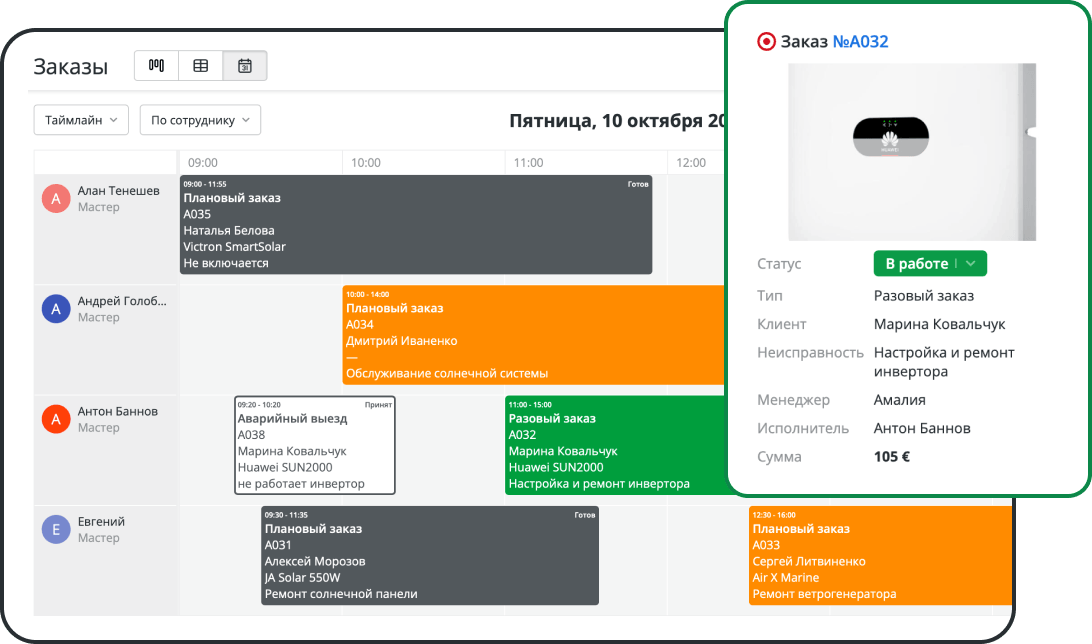
Task: Open the По сотруднику dropdown
Action: (x=201, y=120)
